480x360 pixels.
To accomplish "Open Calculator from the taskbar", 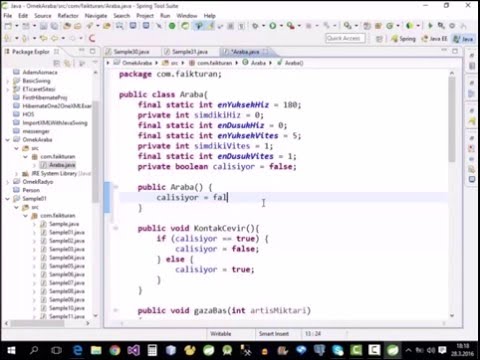I will [152, 350].
